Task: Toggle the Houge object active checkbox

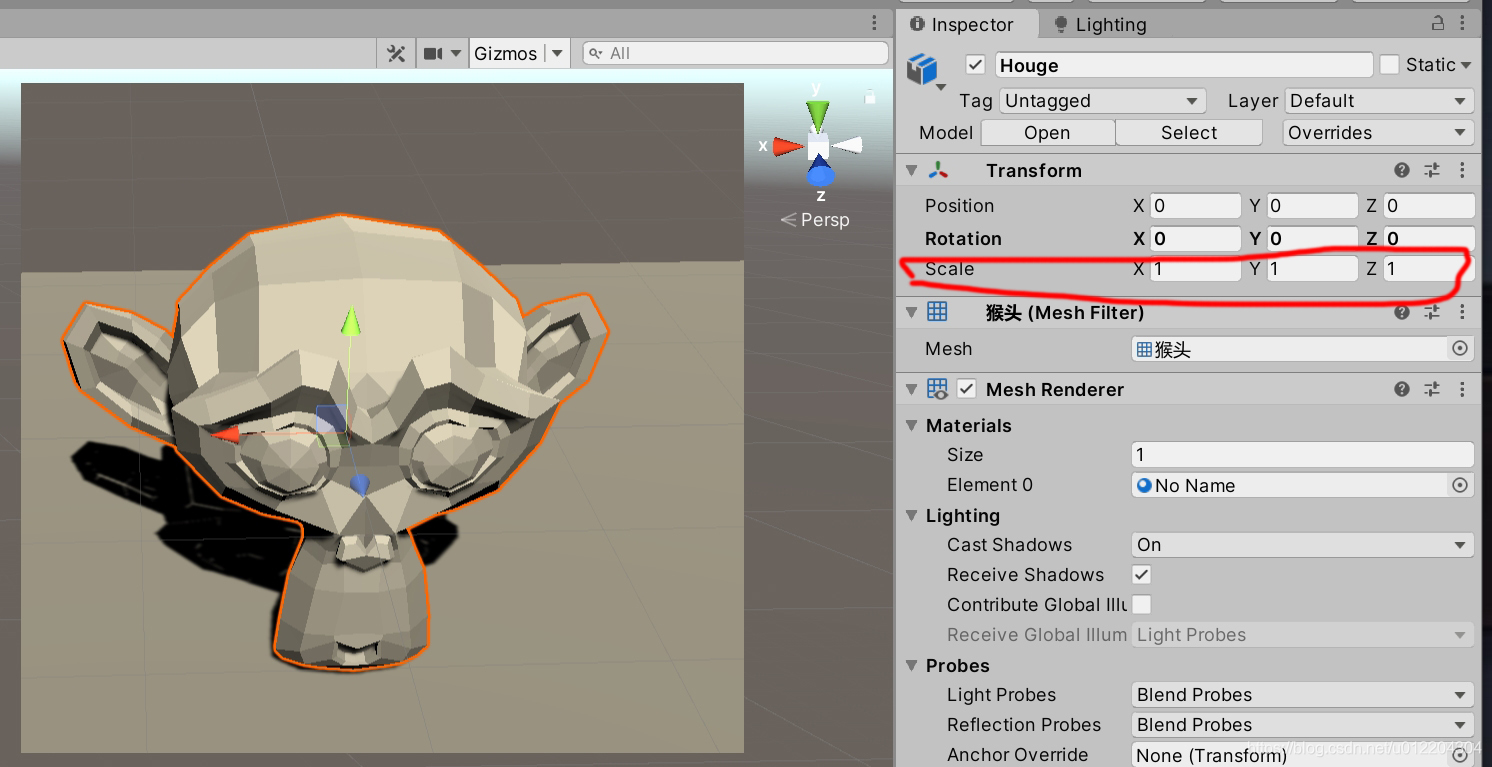Action: 976,64
